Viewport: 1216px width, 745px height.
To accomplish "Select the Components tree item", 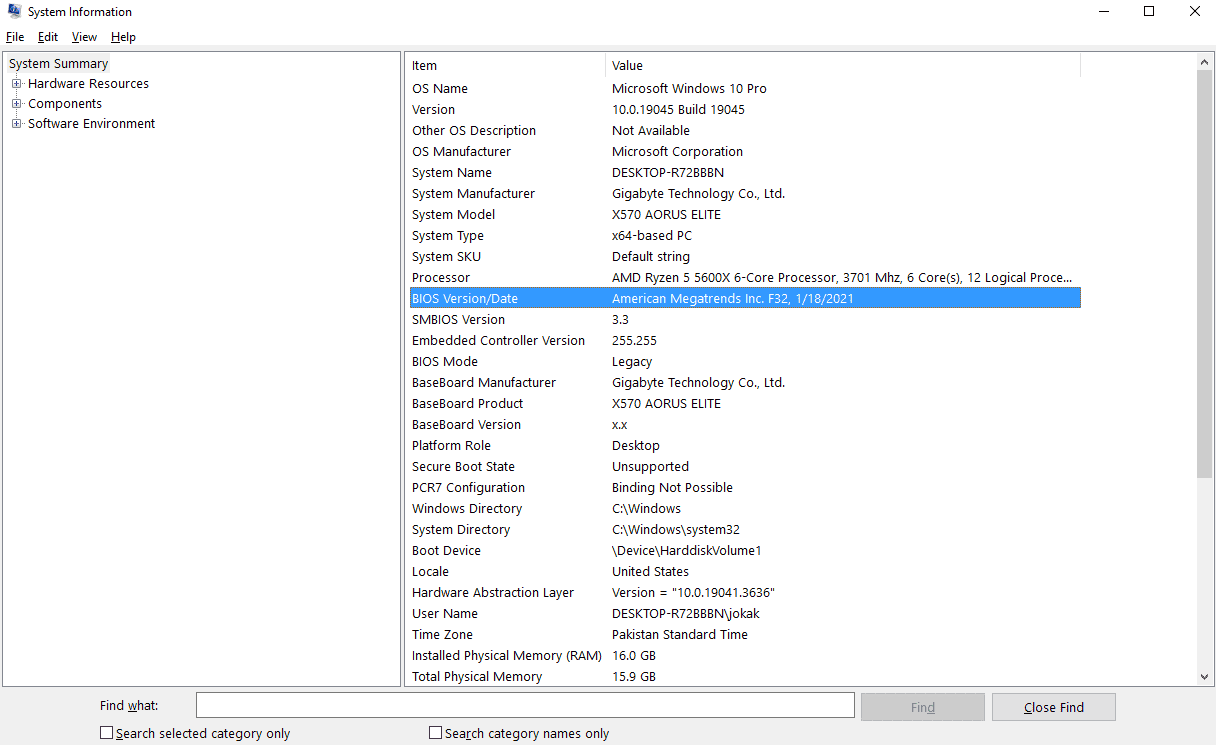I will point(65,104).
